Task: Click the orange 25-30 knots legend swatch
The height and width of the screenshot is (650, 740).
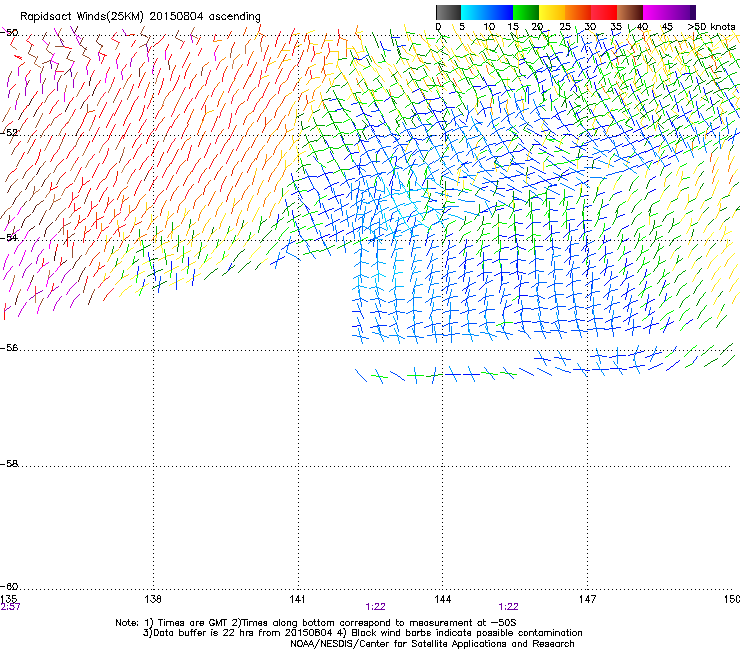Action: pyautogui.click(x=578, y=12)
